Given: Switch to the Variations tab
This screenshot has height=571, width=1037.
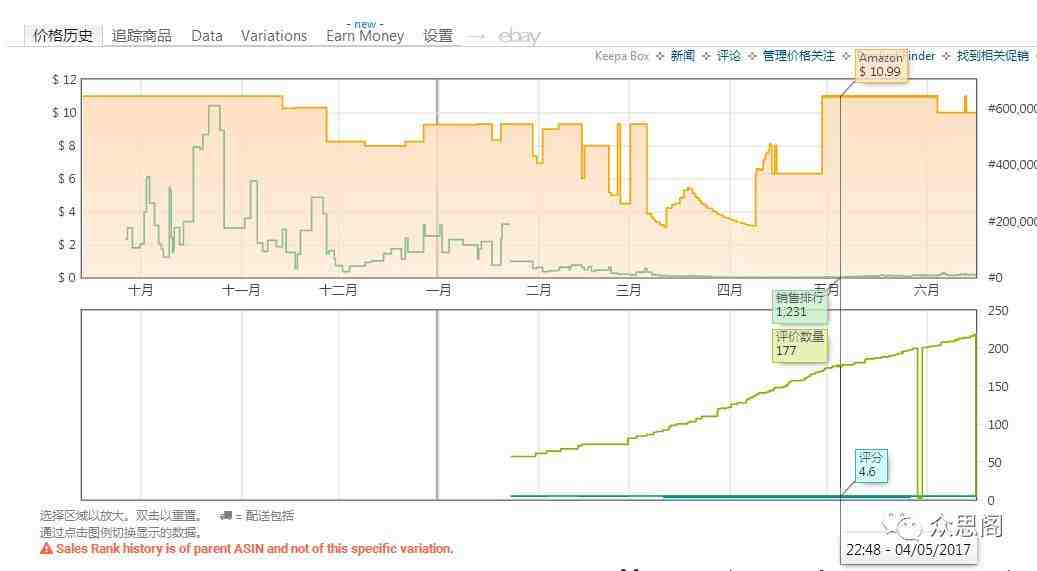Looking at the screenshot, I should [274, 36].
